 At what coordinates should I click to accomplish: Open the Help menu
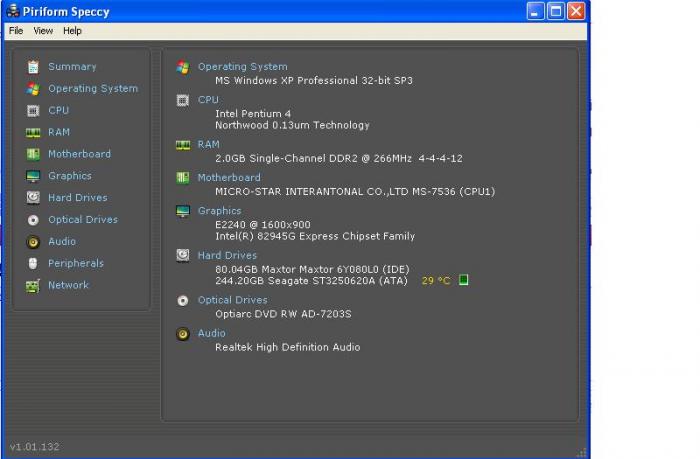(x=72, y=31)
